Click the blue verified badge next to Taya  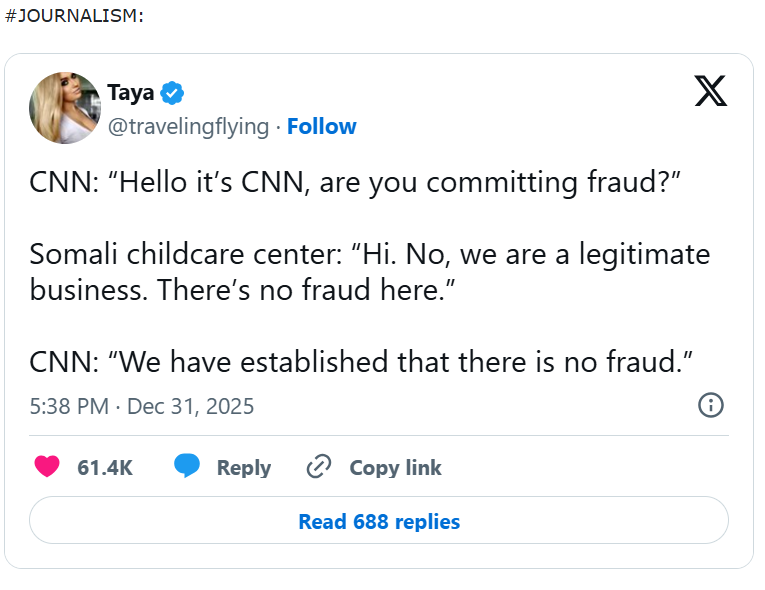tap(172, 93)
